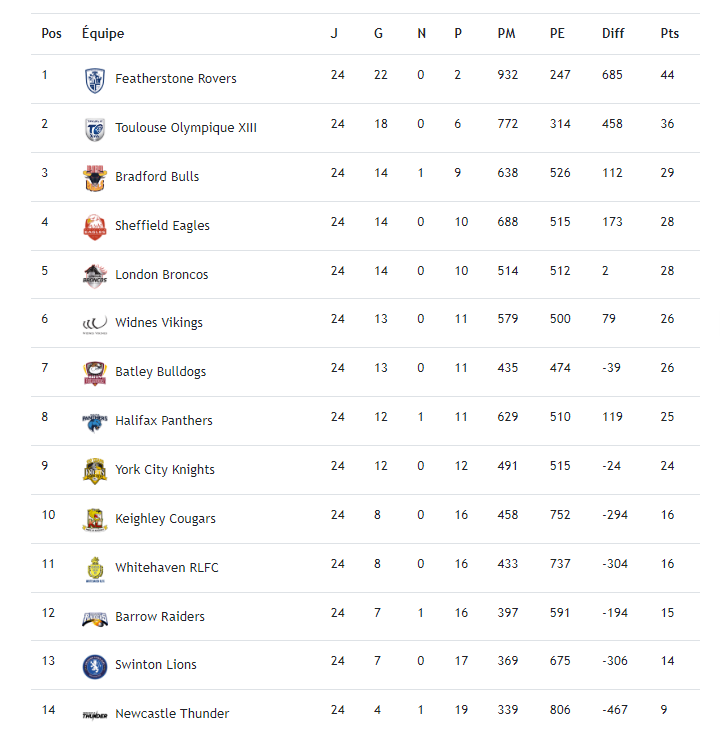The width and height of the screenshot is (720, 742).
Task: Click the Keighley Cougars team logo
Action: (x=94, y=520)
